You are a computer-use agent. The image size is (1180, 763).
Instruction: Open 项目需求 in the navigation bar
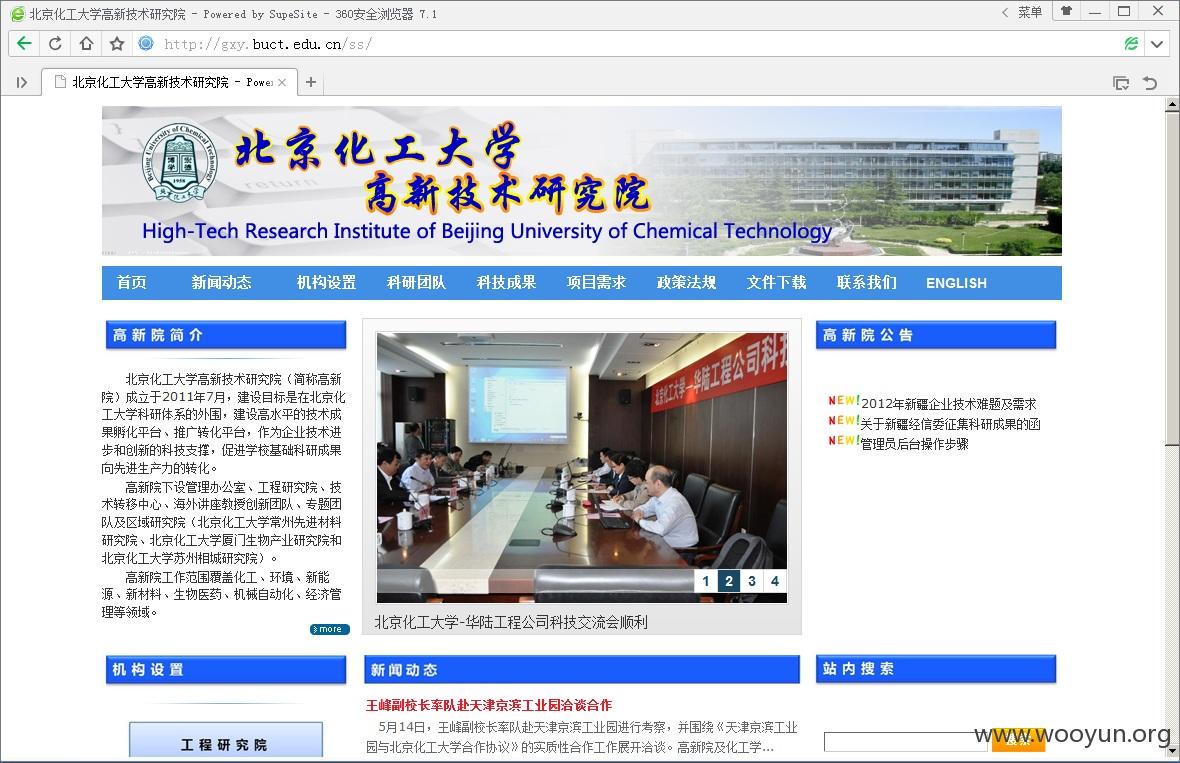pos(596,282)
